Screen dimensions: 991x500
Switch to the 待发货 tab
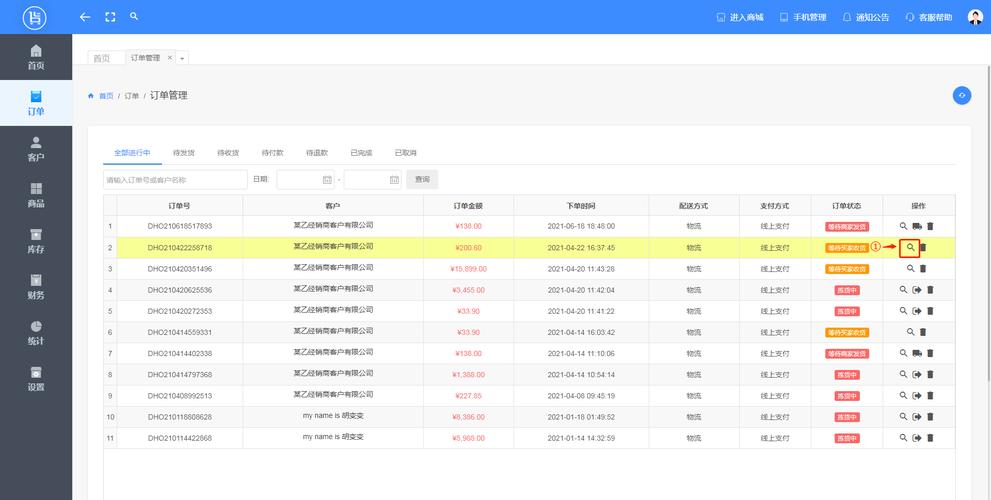click(x=184, y=153)
